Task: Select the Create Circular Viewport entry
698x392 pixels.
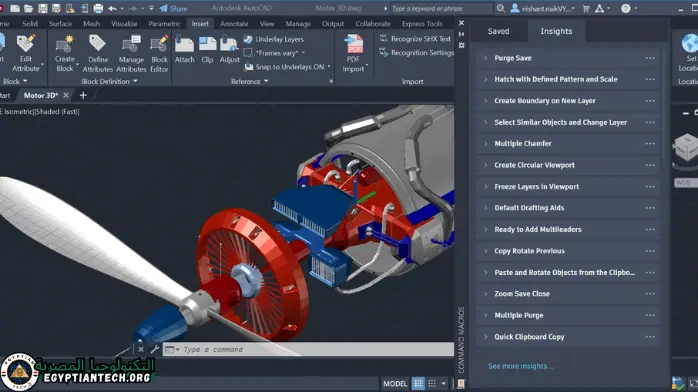Action: click(568, 165)
